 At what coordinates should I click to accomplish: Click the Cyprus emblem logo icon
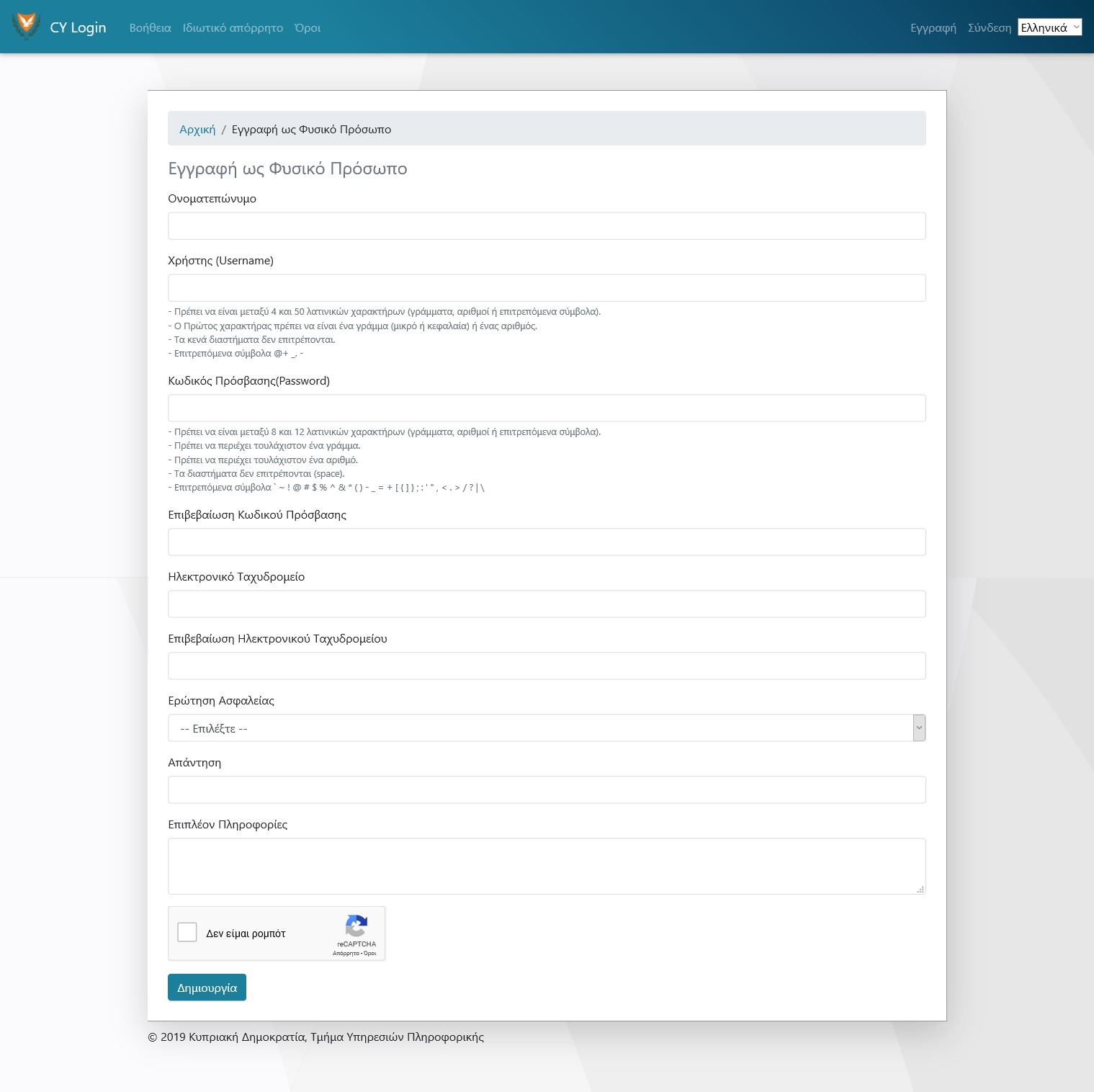27,27
